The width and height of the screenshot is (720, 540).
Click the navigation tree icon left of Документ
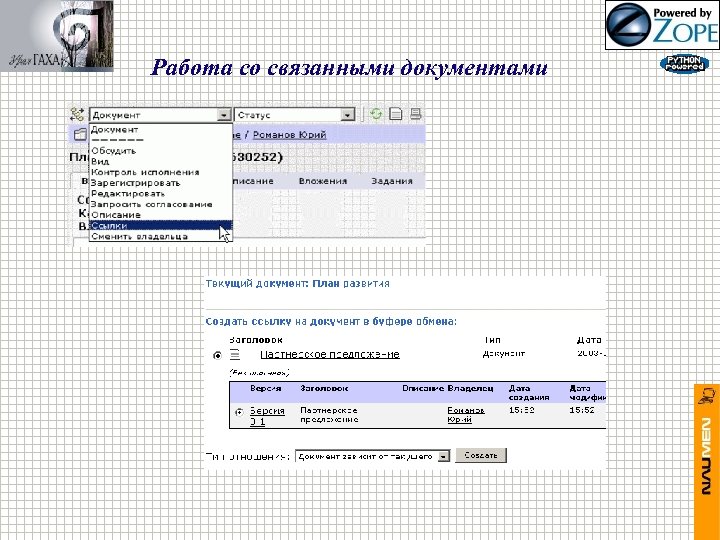tap(77, 114)
